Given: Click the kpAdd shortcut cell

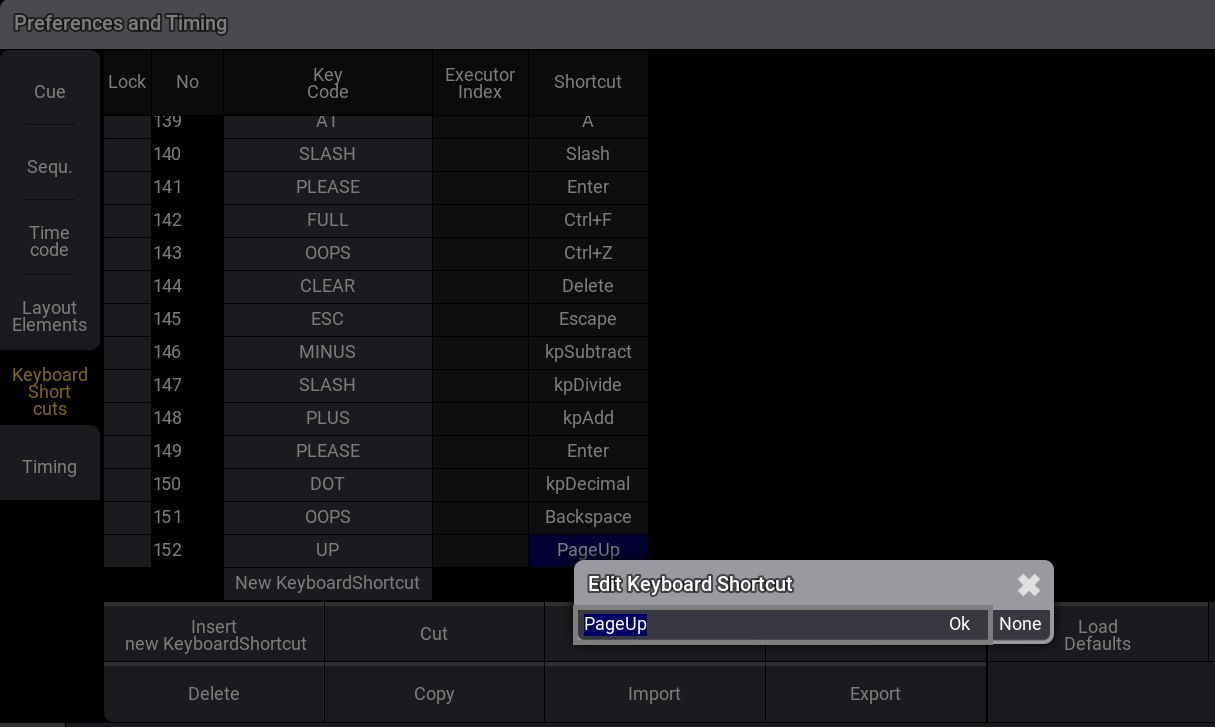Looking at the screenshot, I should [588, 418].
